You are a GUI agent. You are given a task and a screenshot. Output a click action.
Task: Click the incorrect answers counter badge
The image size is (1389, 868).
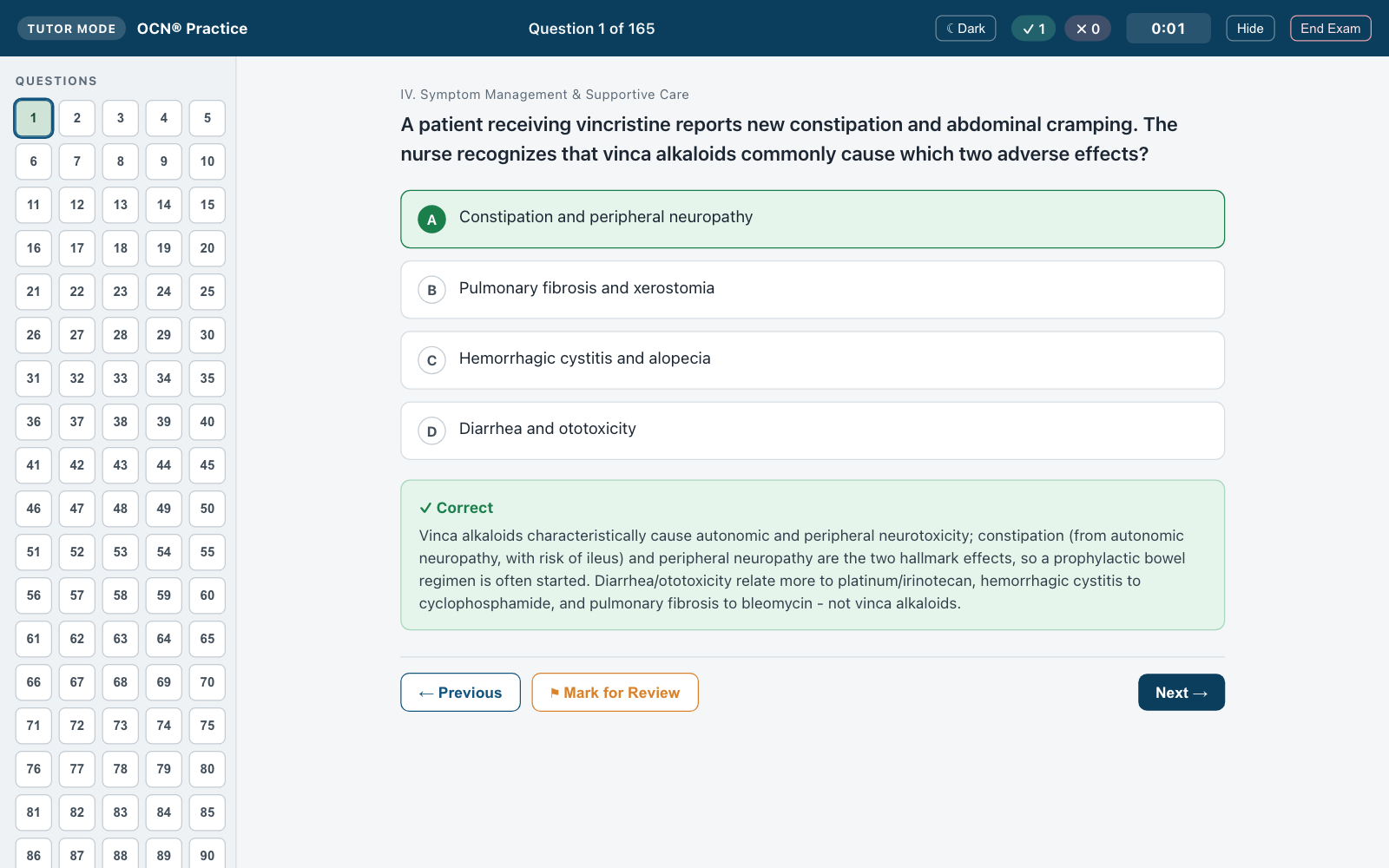(1088, 29)
